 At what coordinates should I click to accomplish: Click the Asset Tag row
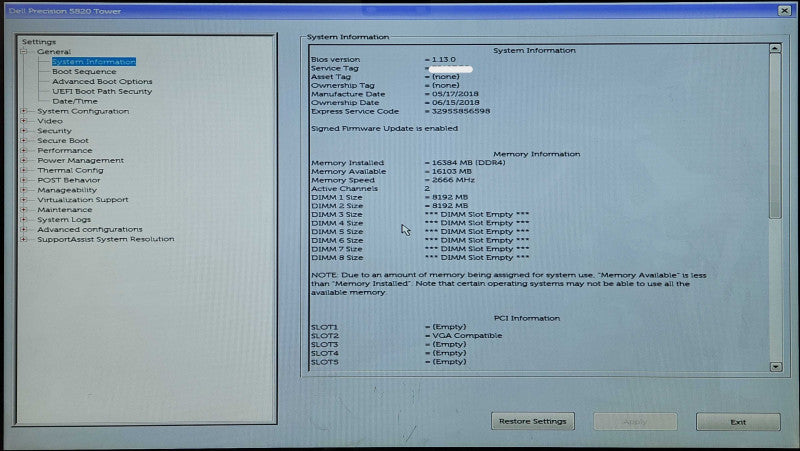[x=385, y=77]
